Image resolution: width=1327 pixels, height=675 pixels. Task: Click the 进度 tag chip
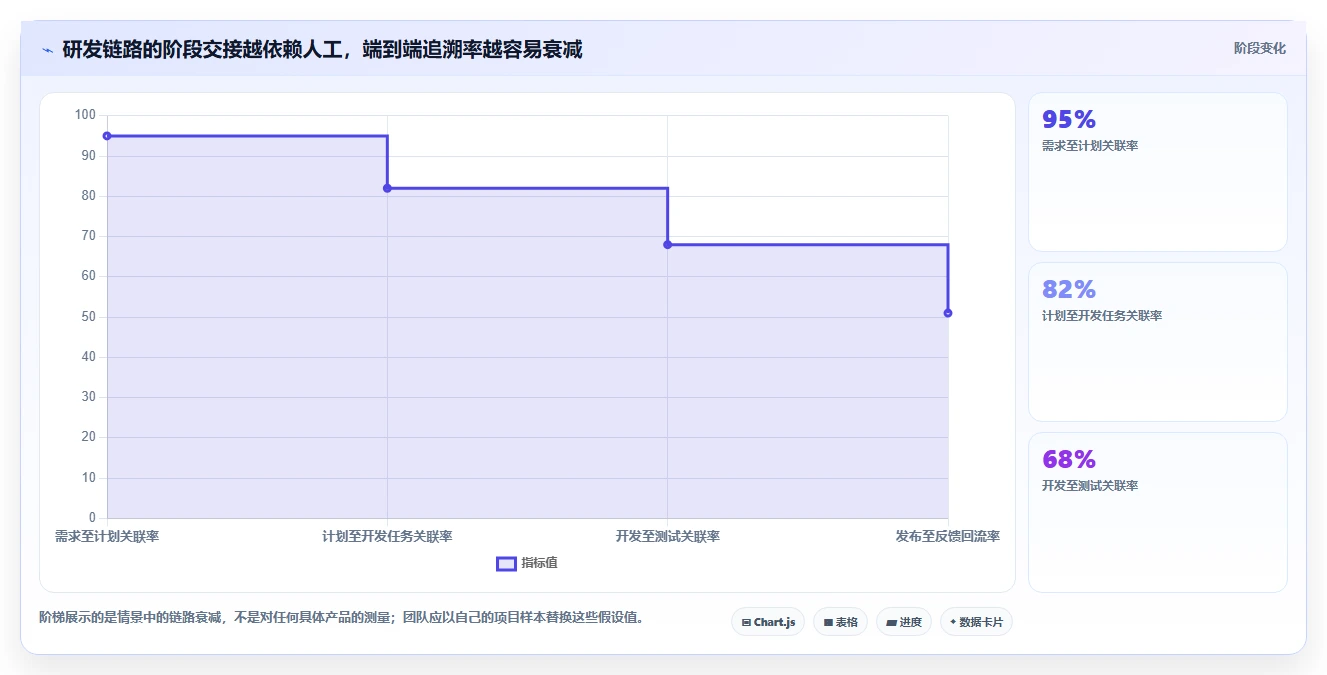coord(904,622)
